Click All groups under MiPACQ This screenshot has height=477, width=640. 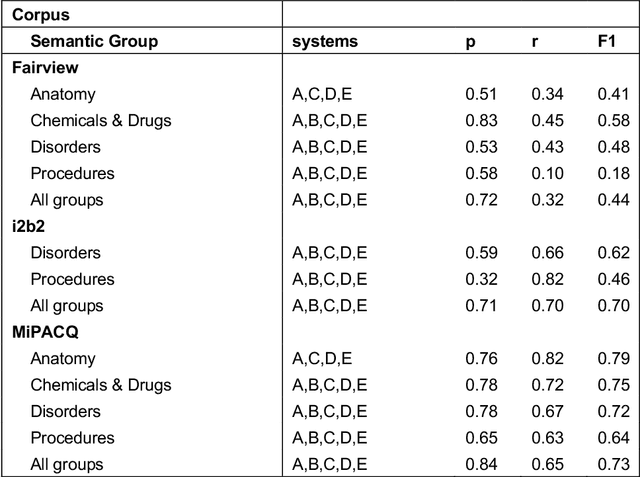pyautogui.click(x=66, y=464)
